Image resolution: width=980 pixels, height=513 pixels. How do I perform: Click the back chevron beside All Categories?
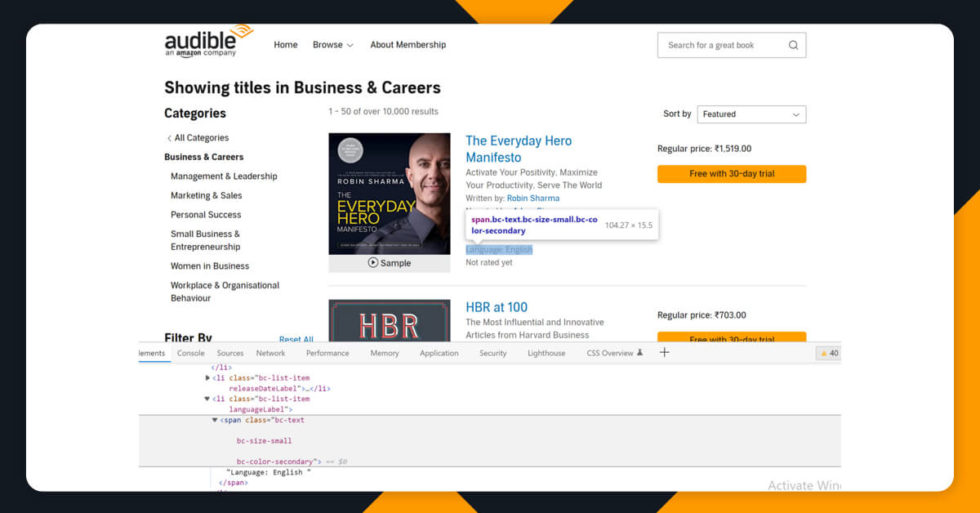[x=169, y=138]
